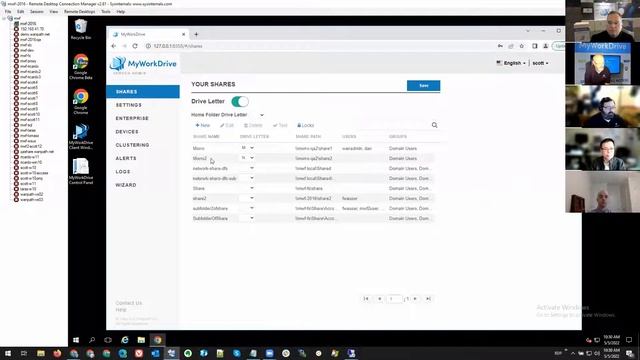Click New share button
This screenshot has height=360, width=640.
(x=202, y=125)
